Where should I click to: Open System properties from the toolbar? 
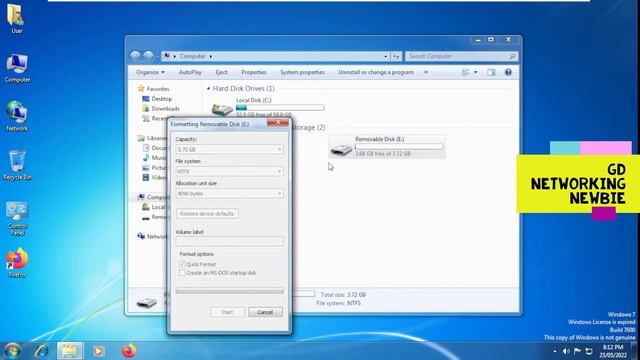[302, 72]
